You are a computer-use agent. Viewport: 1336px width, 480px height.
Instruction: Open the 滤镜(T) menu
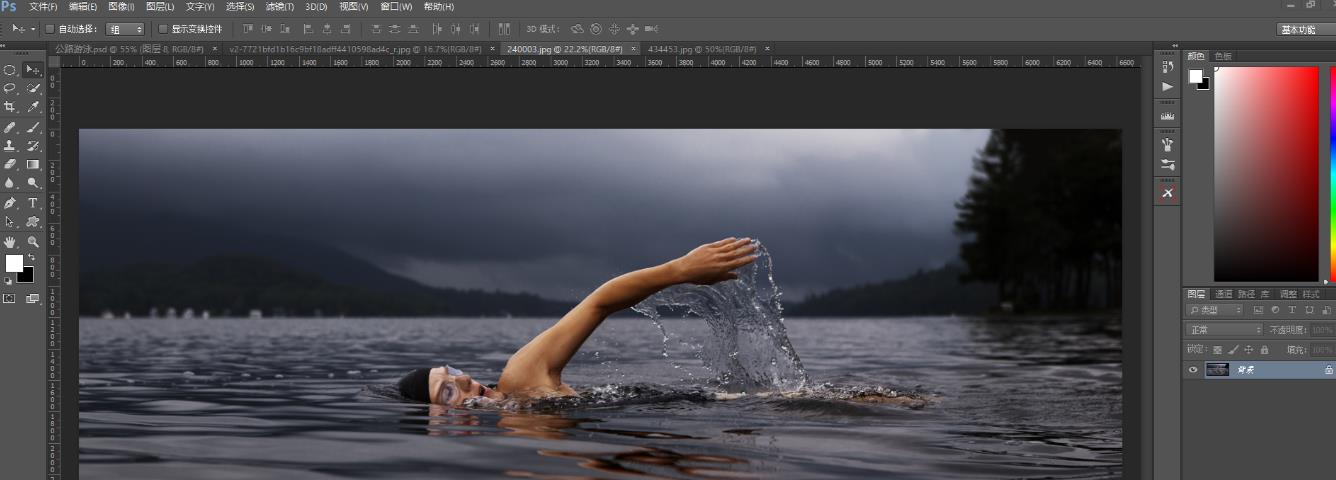click(x=280, y=7)
